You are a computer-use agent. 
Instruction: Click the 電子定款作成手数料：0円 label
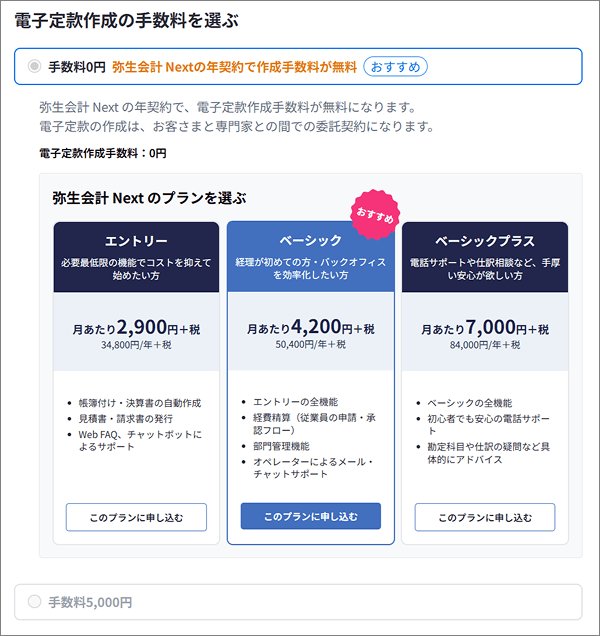coord(103,153)
